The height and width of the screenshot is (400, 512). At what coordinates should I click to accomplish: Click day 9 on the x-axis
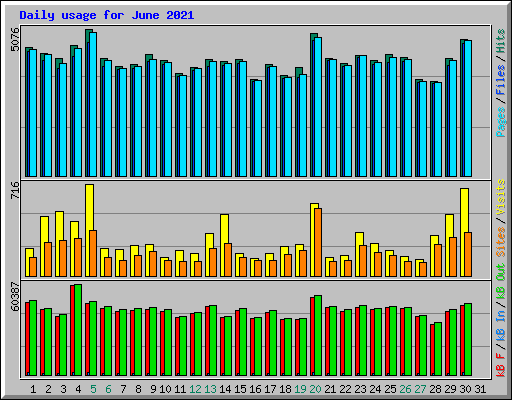tap(153, 389)
